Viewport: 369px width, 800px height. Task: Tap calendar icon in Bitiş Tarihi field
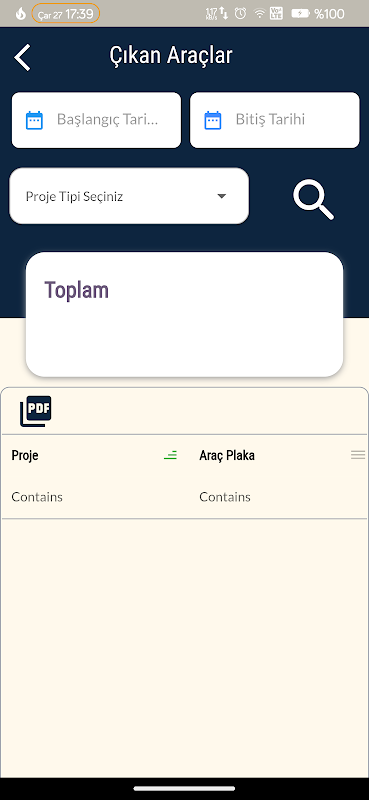pos(213,120)
